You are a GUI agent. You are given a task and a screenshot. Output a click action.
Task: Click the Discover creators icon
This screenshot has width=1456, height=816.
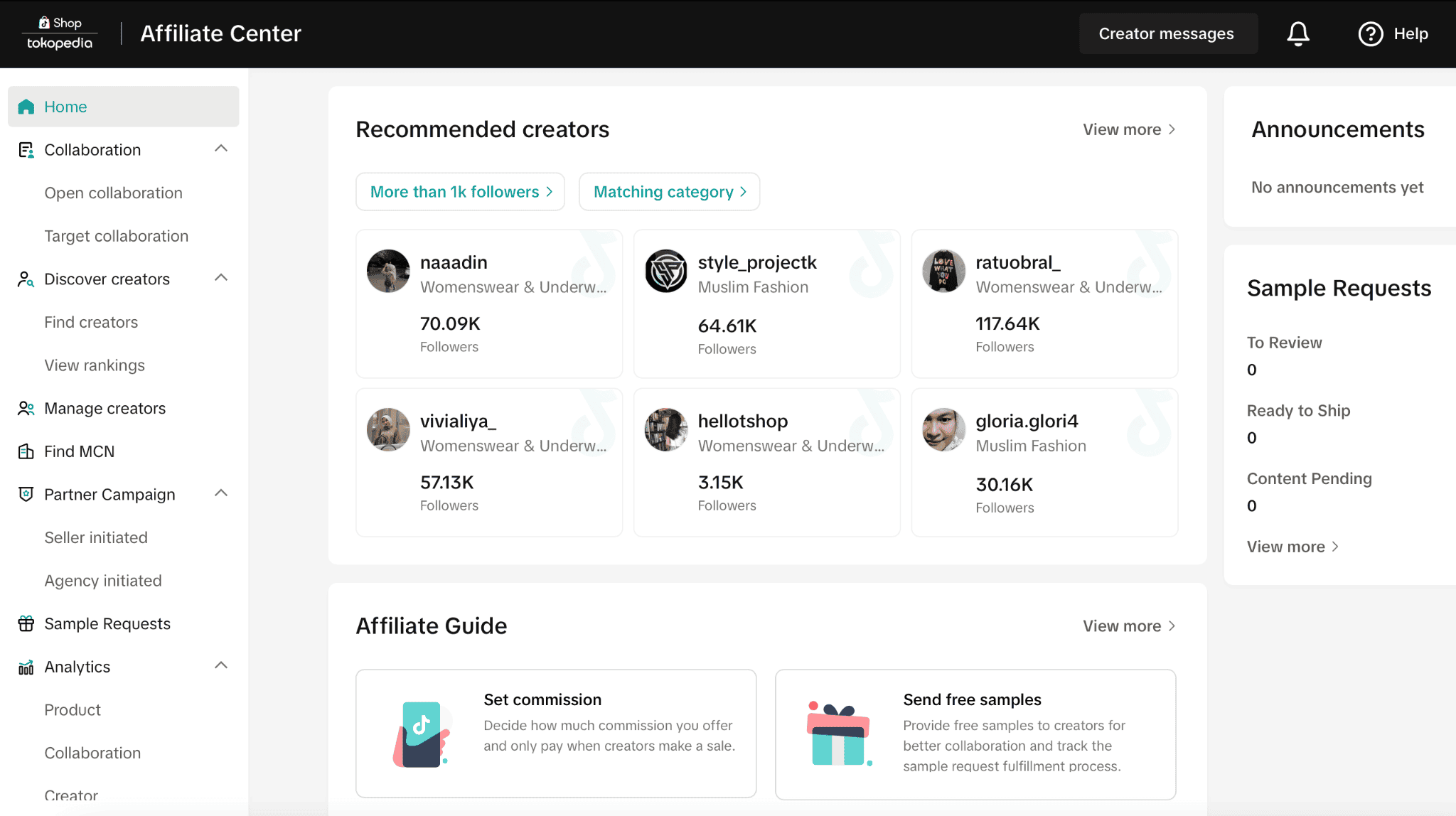pyautogui.click(x=26, y=279)
